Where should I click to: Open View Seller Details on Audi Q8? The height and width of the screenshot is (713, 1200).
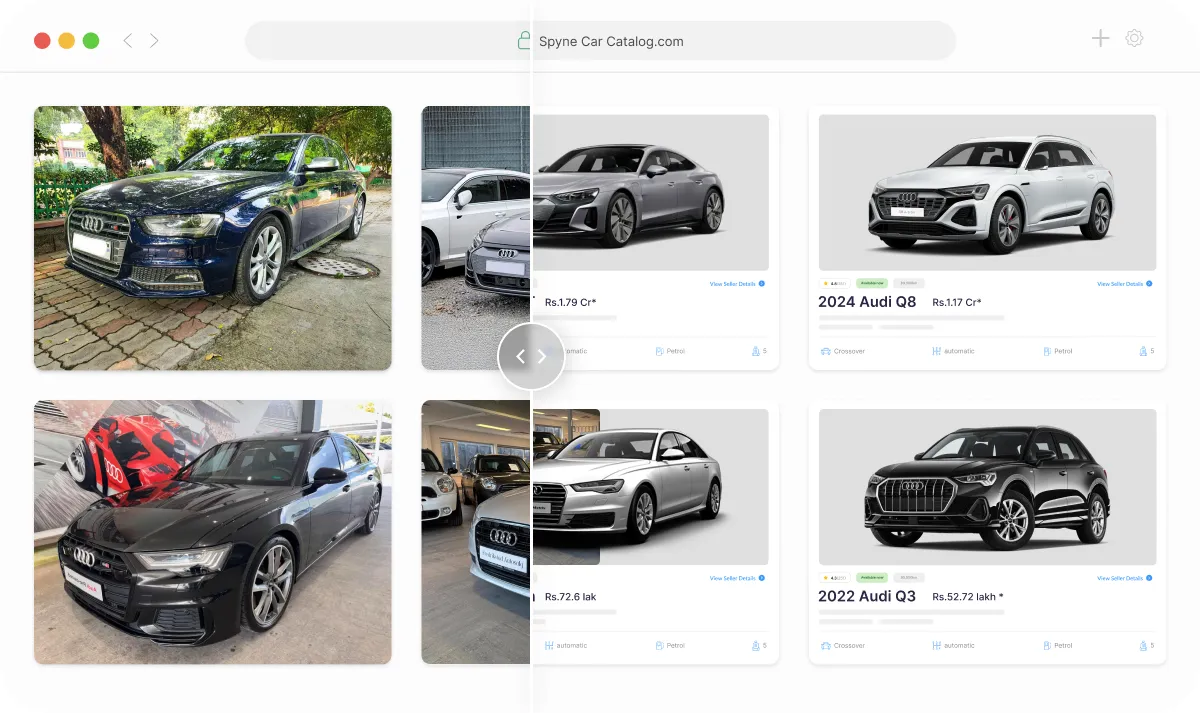pyautogui.click(x=1124, y=284)
